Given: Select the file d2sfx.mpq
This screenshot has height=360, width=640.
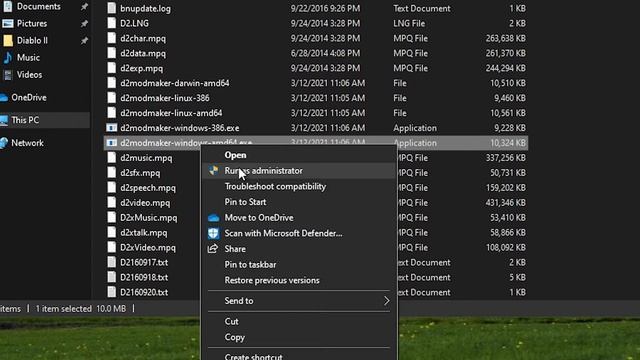Looking at the screenshot, I should click(140, 173).
